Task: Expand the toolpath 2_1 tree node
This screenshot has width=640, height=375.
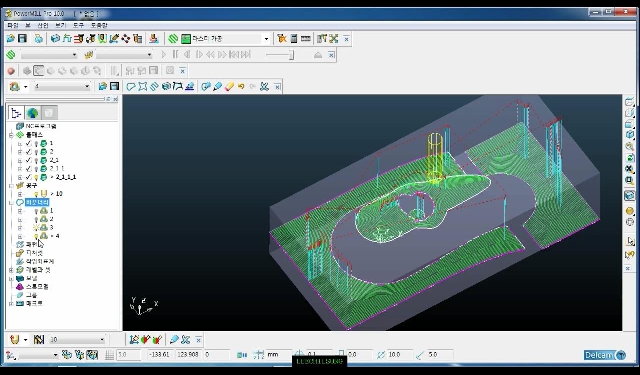Action: click(x=20, y=160)
